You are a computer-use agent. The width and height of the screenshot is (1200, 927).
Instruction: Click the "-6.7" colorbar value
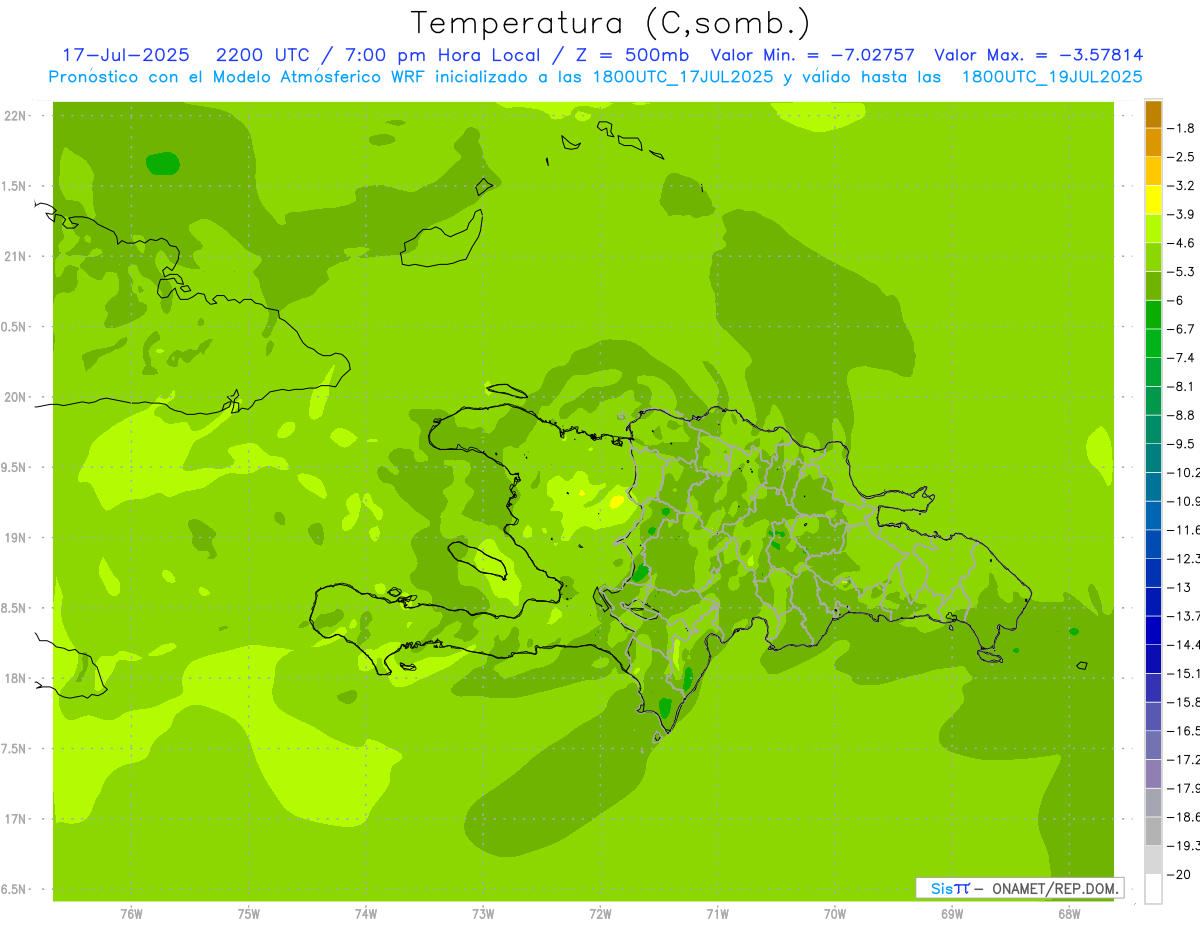(1181, 329)
